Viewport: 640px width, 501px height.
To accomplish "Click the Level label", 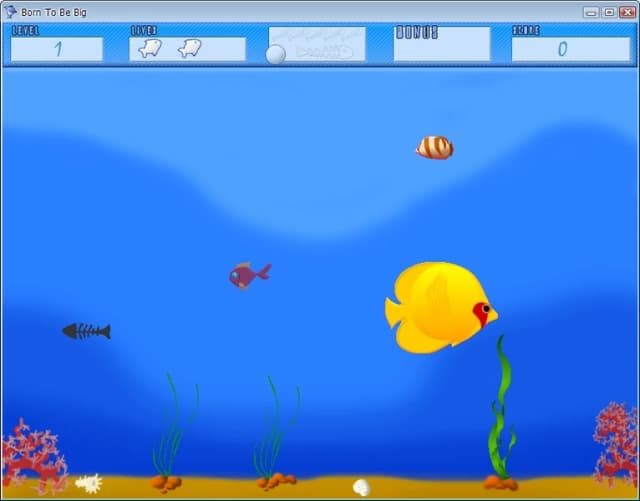I will pos(26,31).
